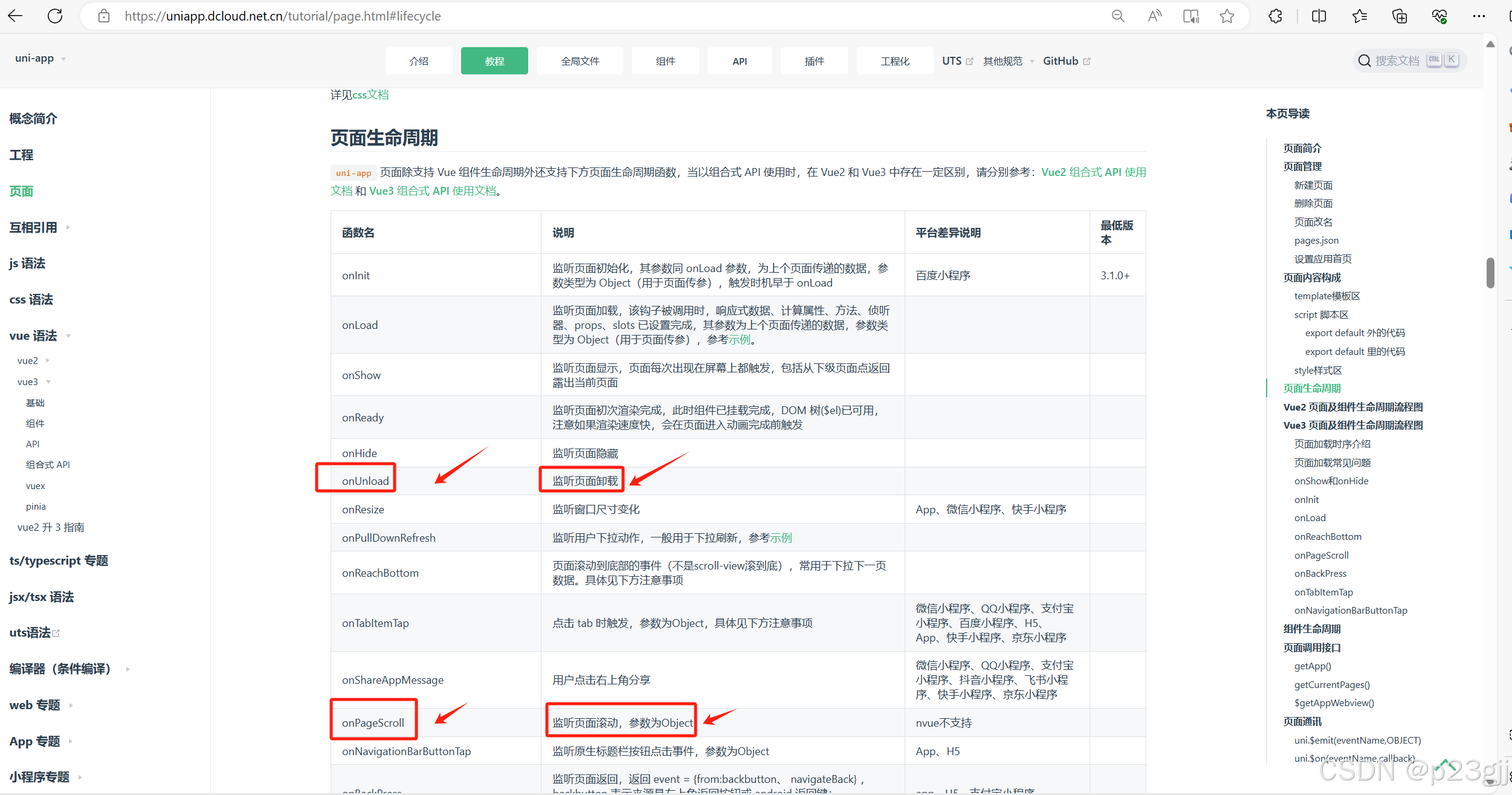Open the Vue3 组合式 API 使用文档 link
Image resolution: width=1512 pixels, height=795 pixels.
[432, 191]
